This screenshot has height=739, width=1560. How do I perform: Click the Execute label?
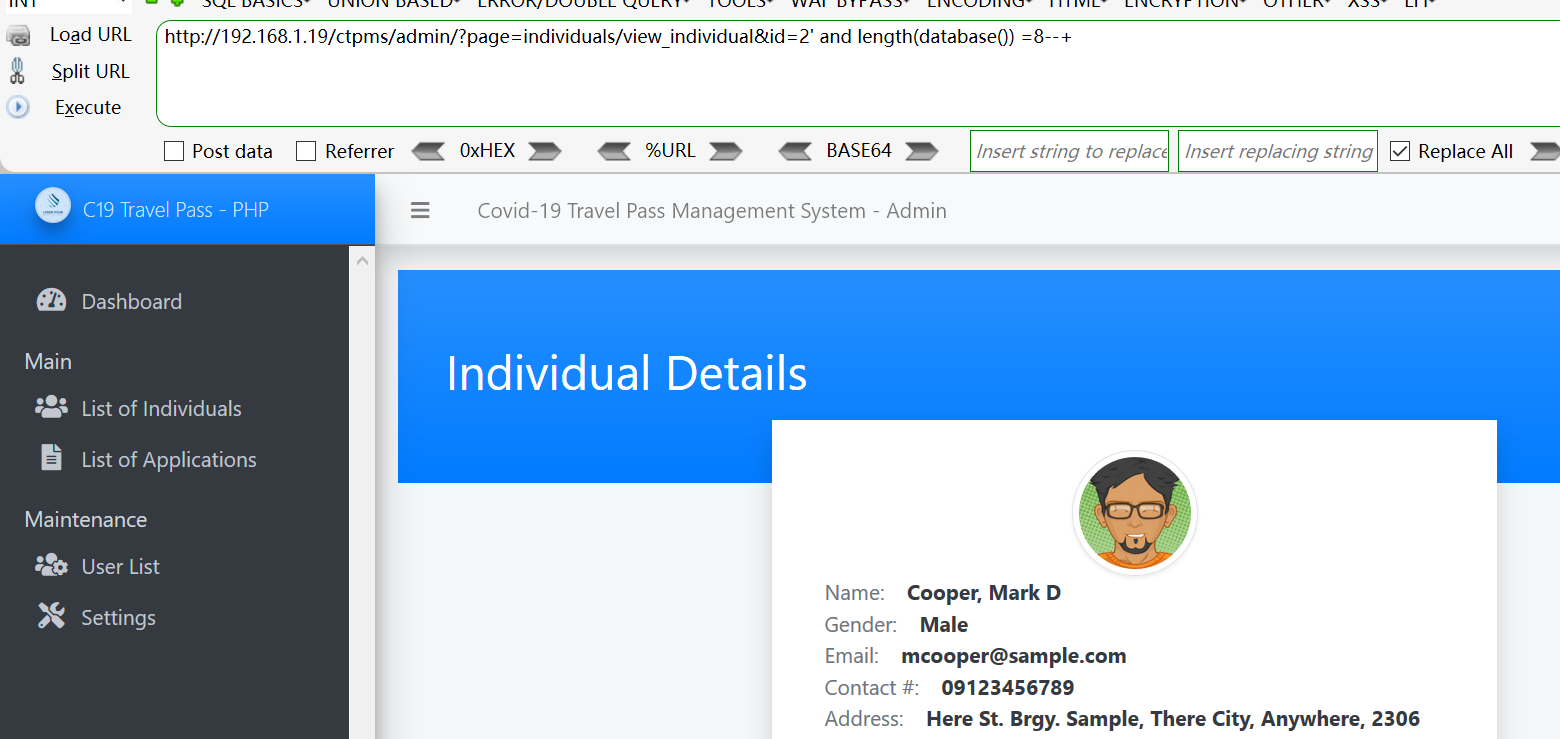coord(88,107)
